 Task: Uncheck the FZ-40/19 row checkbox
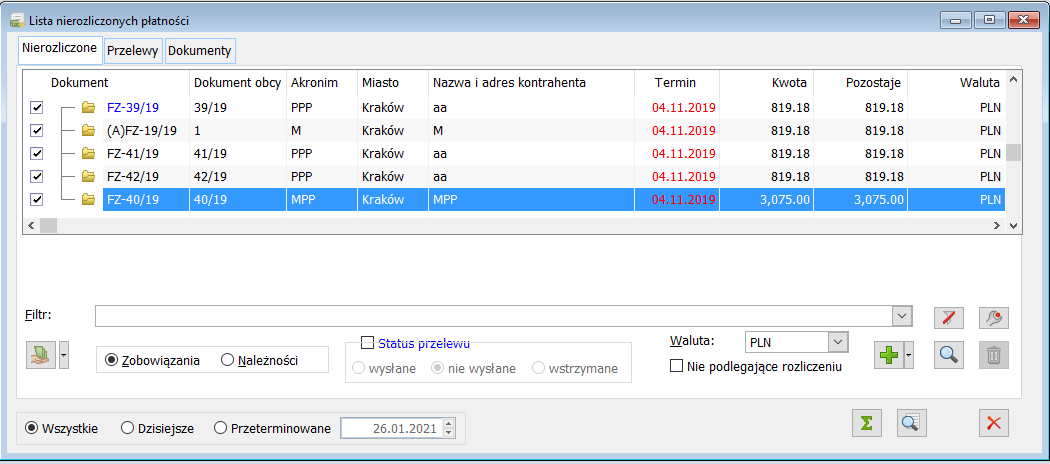[x=38, y=200]
